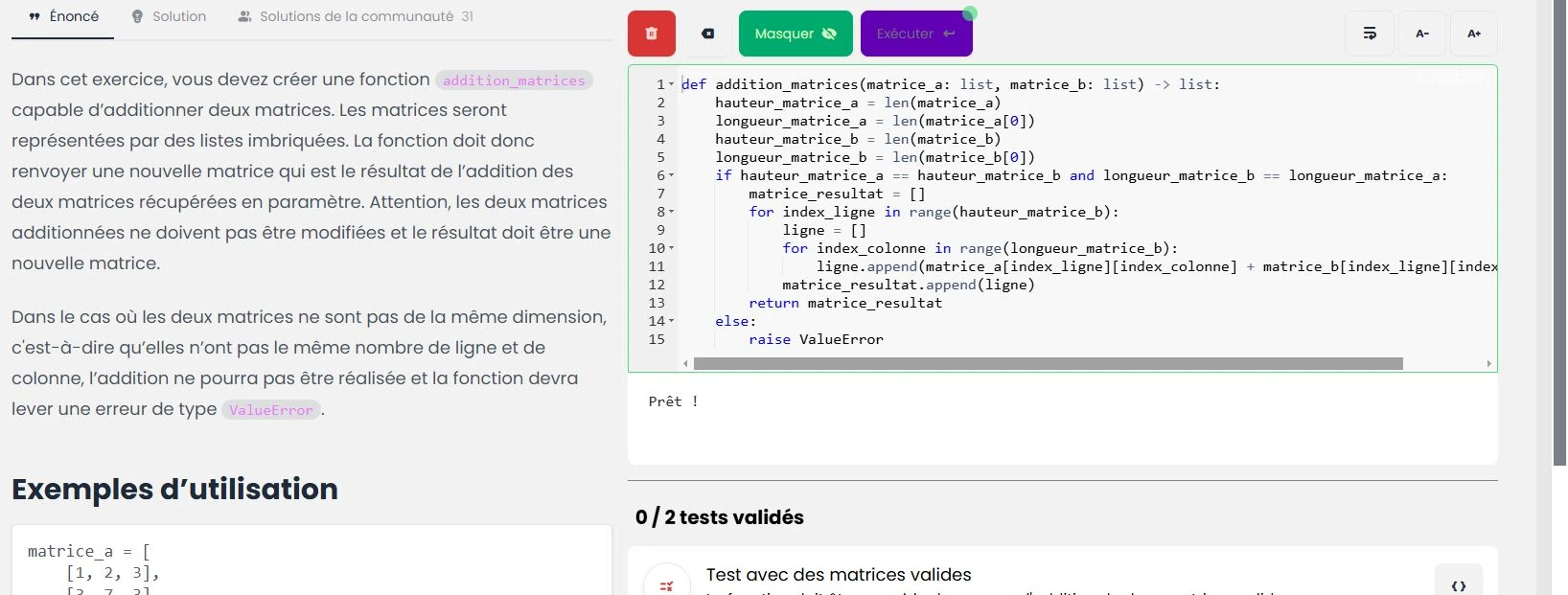Run the code with Exécuter
The width and height of the screenshot is (1568, 595).
pyautogui.click(x=915, y=34)
